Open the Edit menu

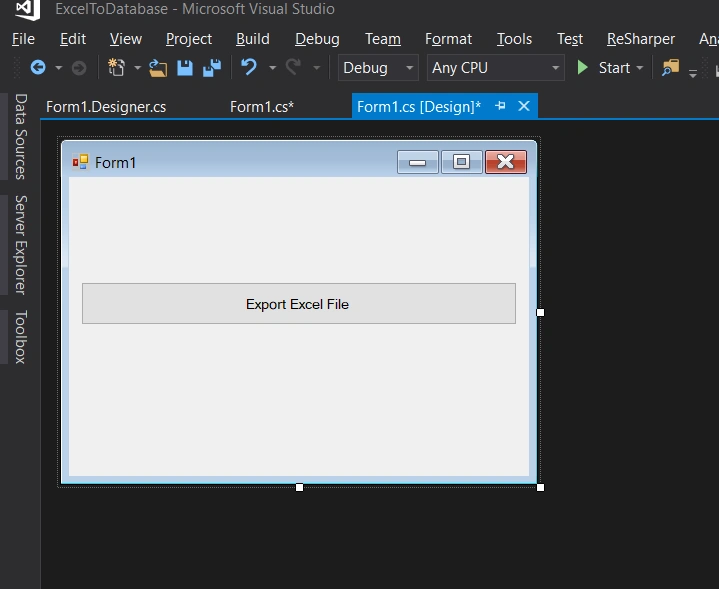point(73,39)
